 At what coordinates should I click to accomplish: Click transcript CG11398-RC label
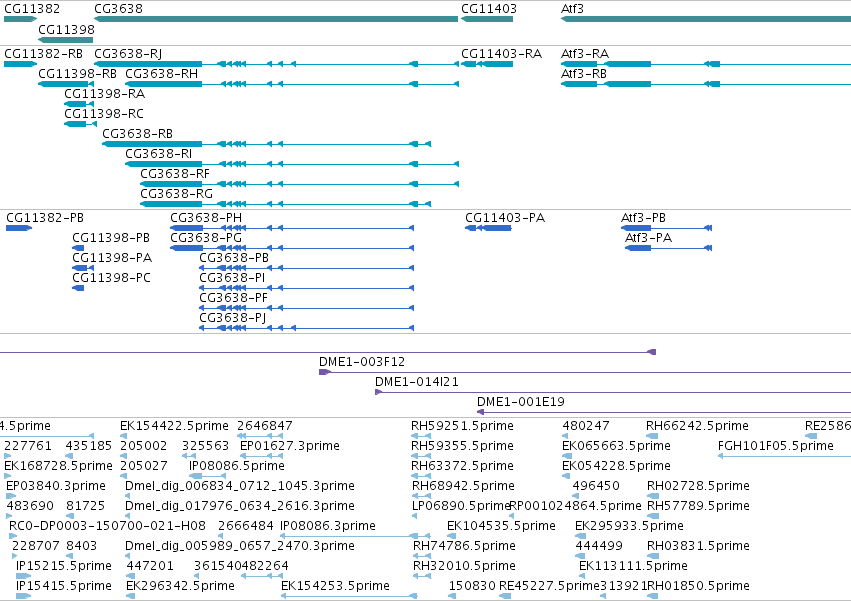(x=104, y=113)
